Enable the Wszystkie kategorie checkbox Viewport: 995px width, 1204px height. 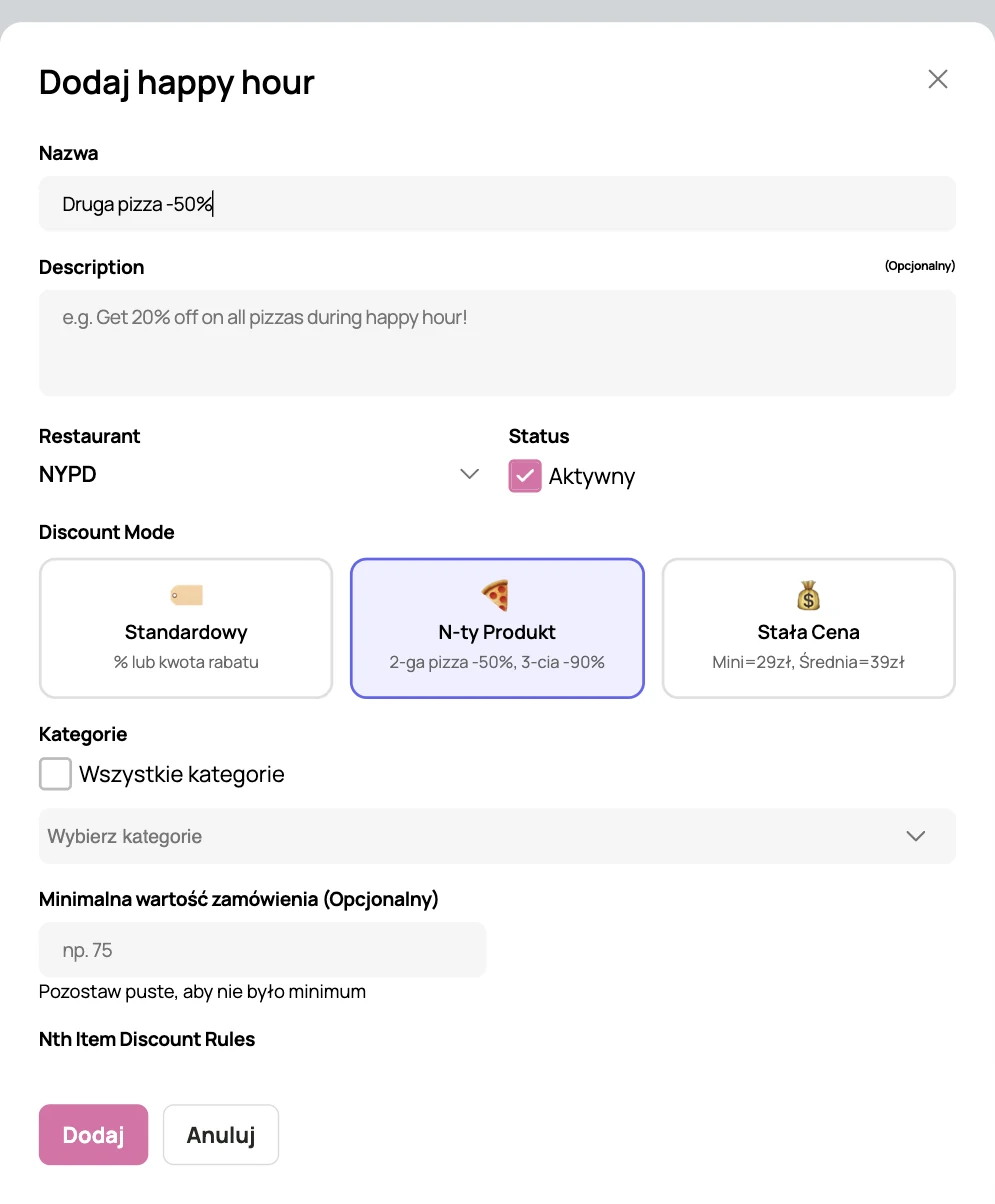click(55, 774)
